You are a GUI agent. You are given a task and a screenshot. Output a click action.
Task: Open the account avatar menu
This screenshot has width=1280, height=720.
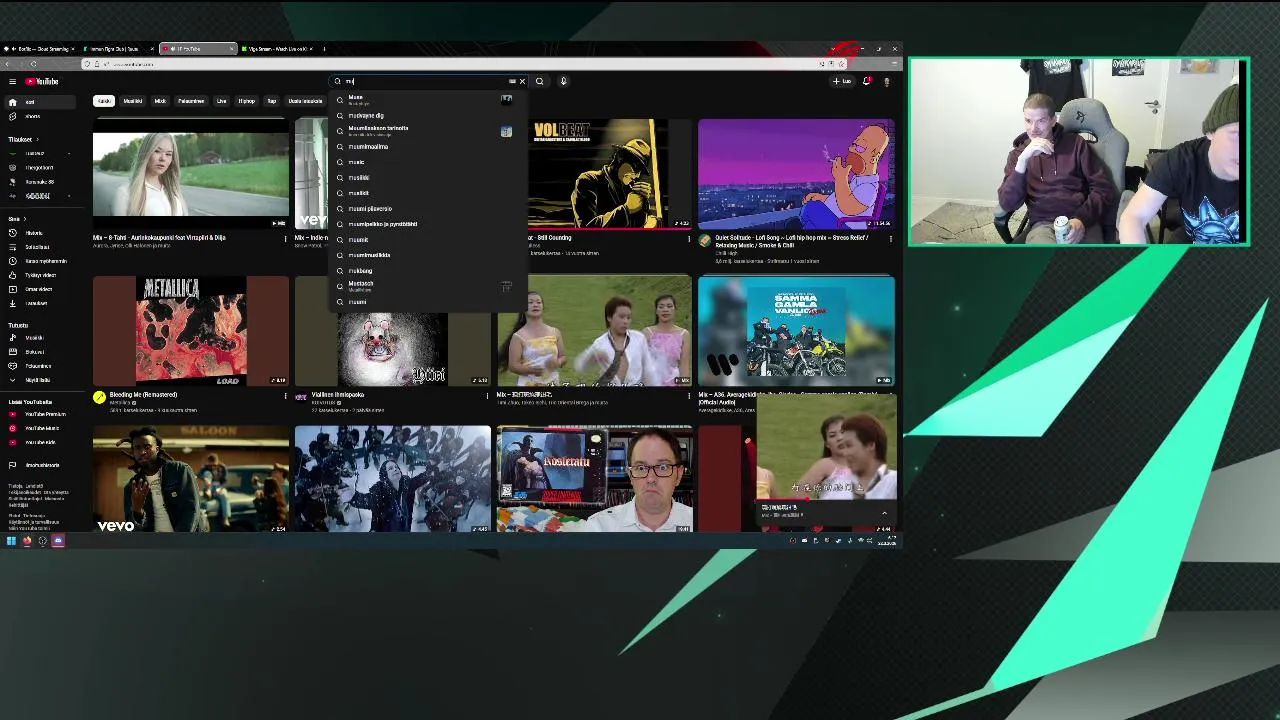(x=886, y=81)
